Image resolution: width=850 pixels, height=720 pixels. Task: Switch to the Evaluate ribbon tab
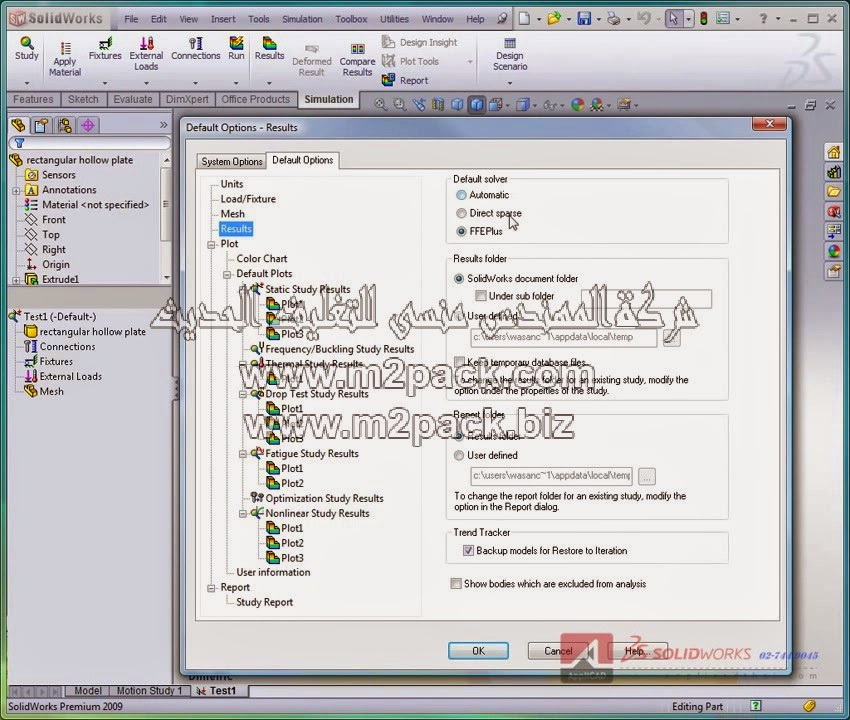pyautogui.click(x=133, y=99)
